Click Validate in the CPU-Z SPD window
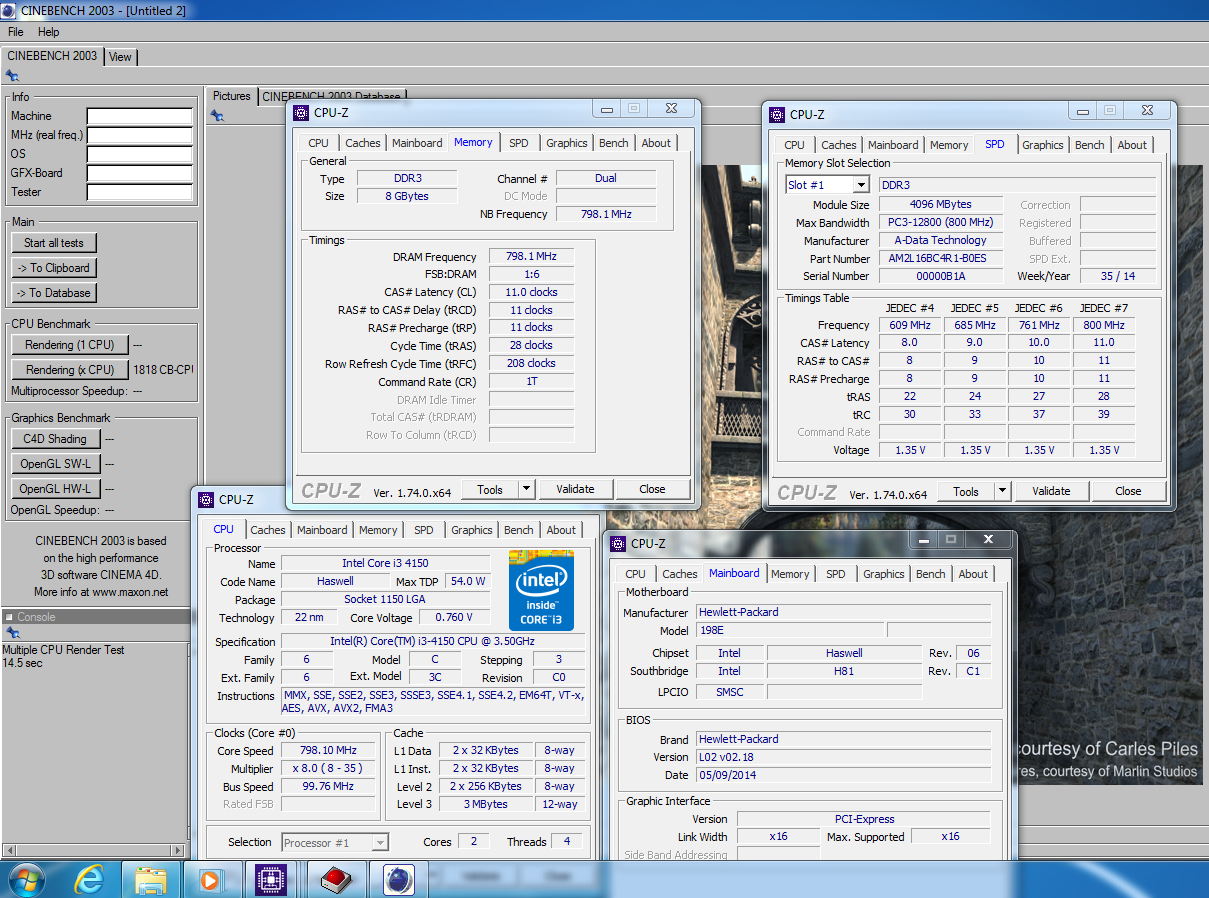The image size is (1209, 898). tap(1051, 491)
